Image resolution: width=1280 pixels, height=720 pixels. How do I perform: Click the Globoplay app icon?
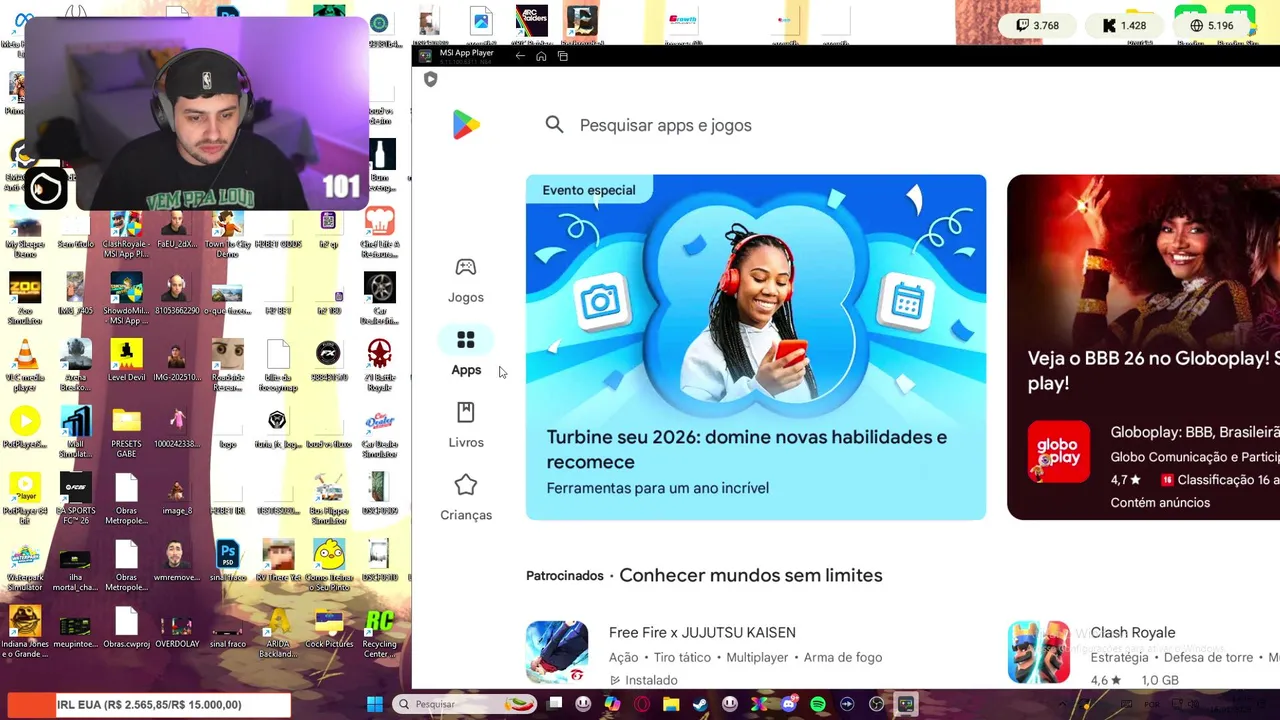coord(1059,451)
